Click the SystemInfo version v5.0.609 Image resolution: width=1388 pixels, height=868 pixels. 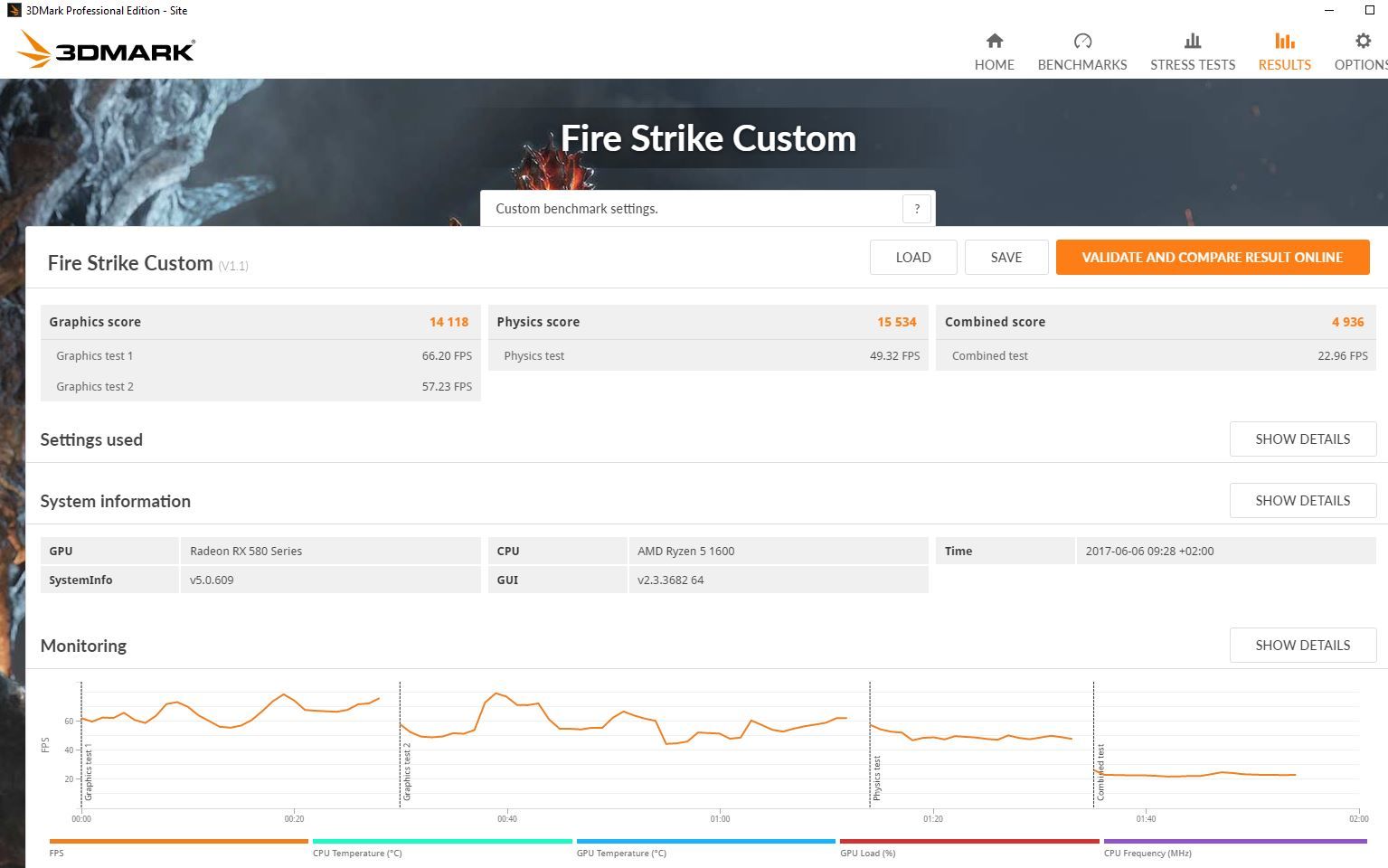[212, 580]
